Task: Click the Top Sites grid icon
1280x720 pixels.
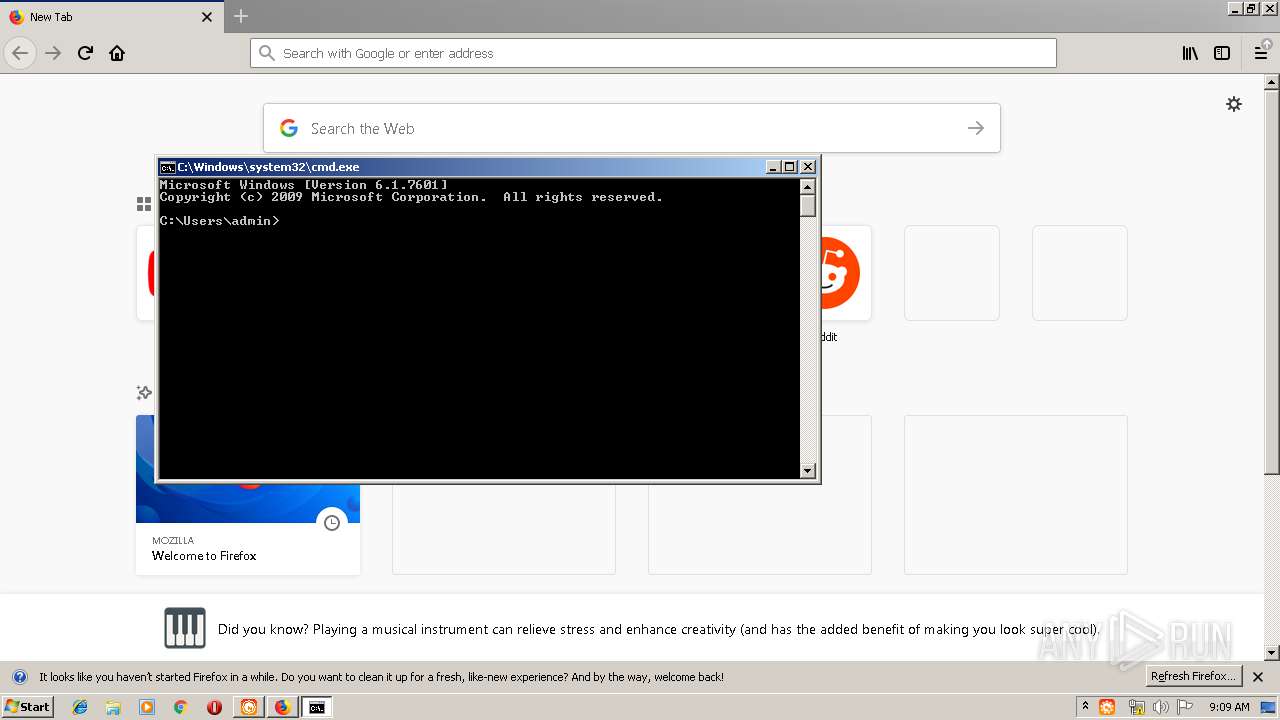Action: (x=144, y=204)
